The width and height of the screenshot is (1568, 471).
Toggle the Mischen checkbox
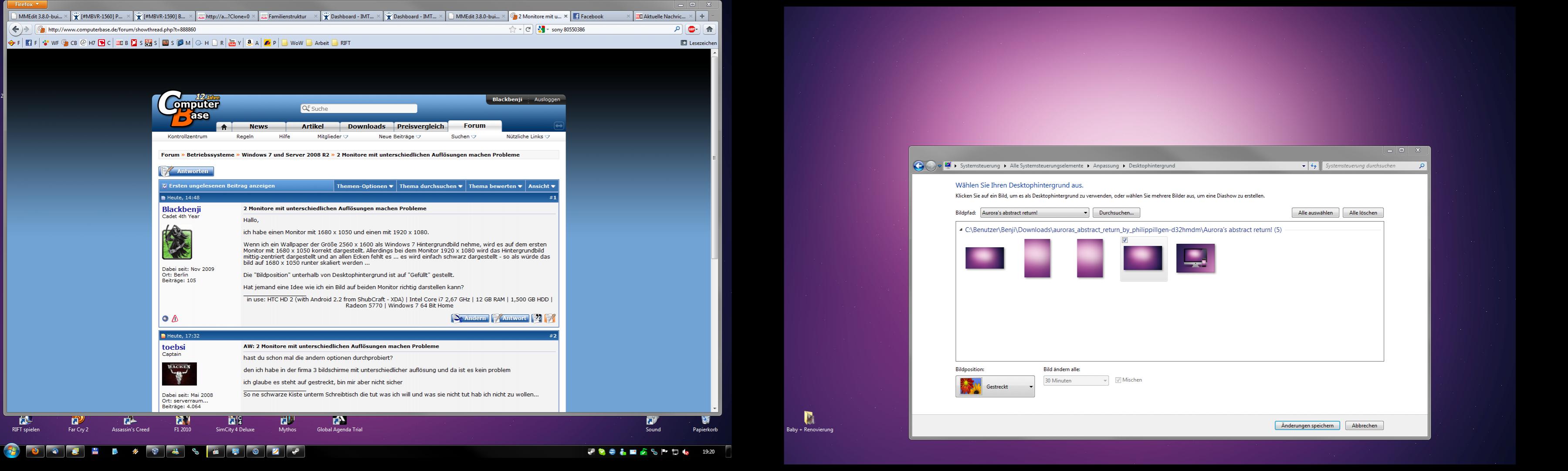(x=1118, y=380)
